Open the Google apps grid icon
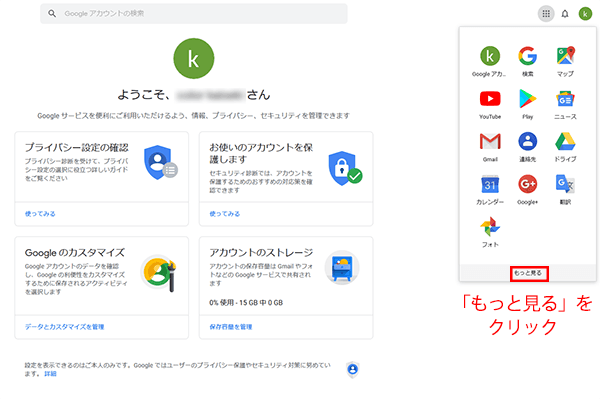The image size is (600, 399). point(546,14)
